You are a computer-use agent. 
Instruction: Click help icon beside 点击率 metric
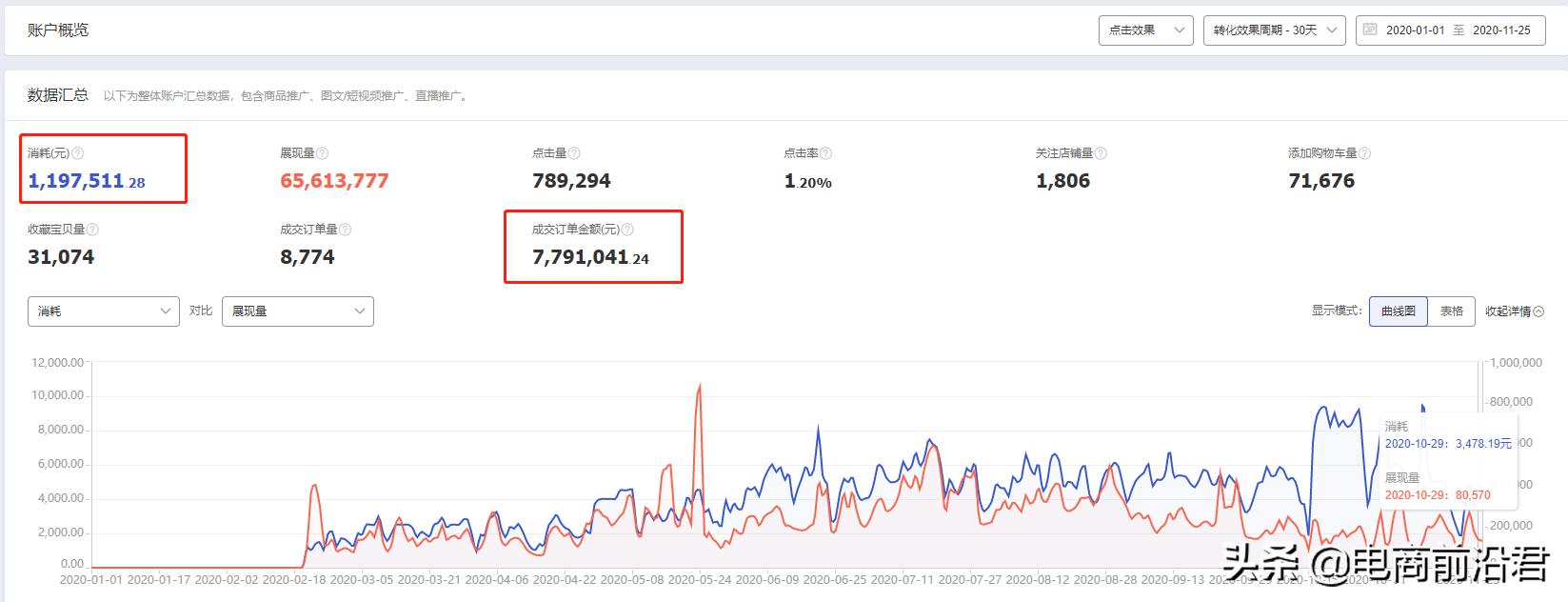point(825,153)
